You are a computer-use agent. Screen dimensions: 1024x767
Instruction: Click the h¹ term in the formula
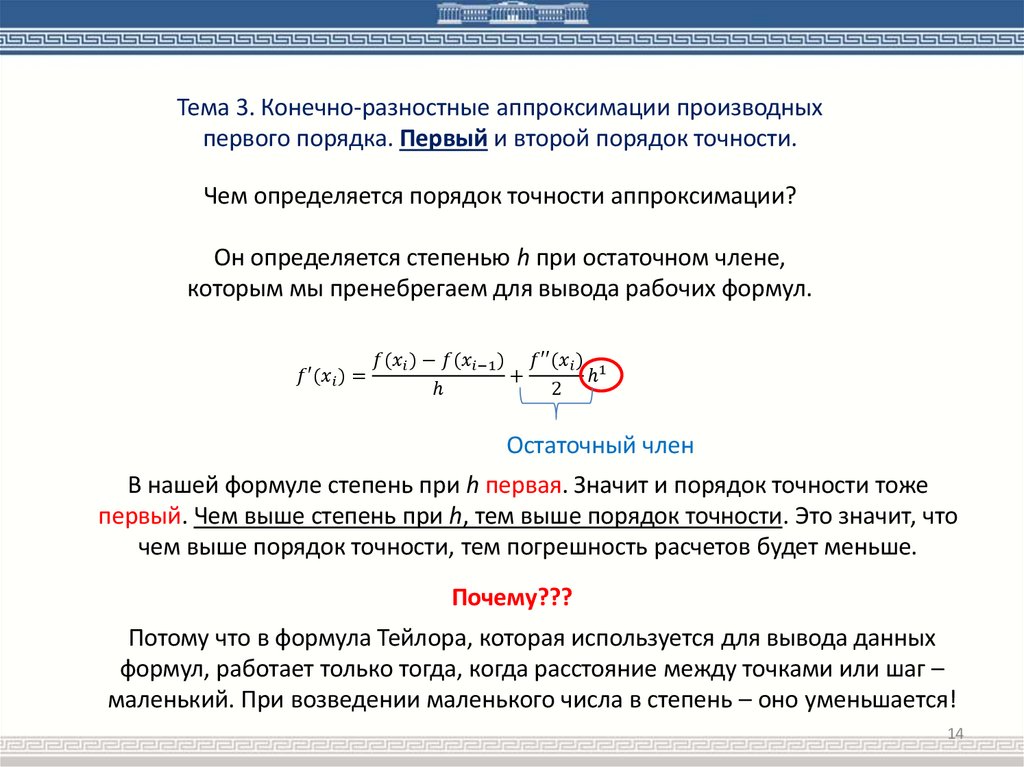(x=597, y=375)
